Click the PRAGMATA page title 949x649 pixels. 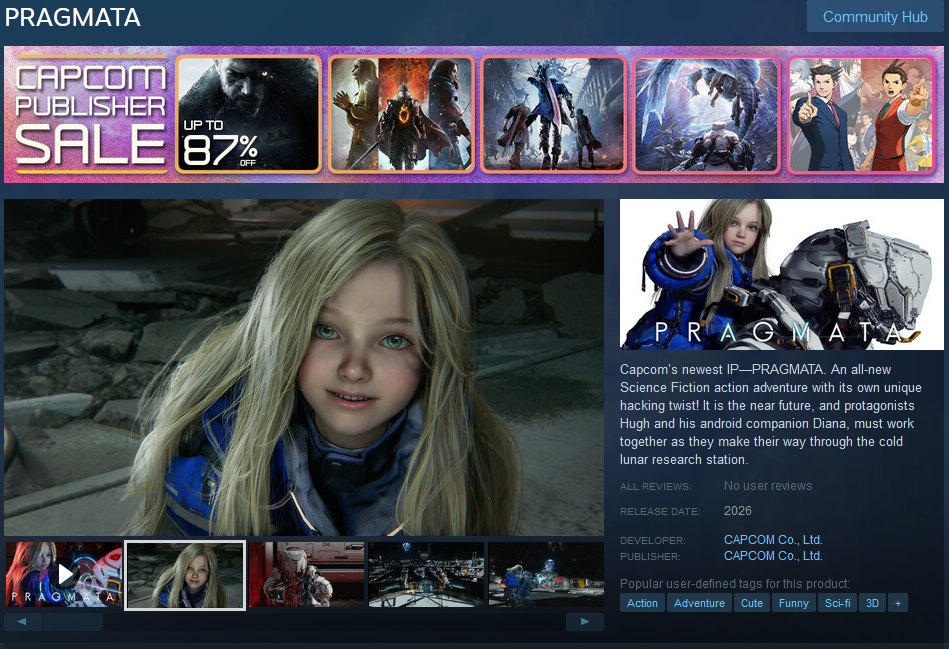click(73, 17)
